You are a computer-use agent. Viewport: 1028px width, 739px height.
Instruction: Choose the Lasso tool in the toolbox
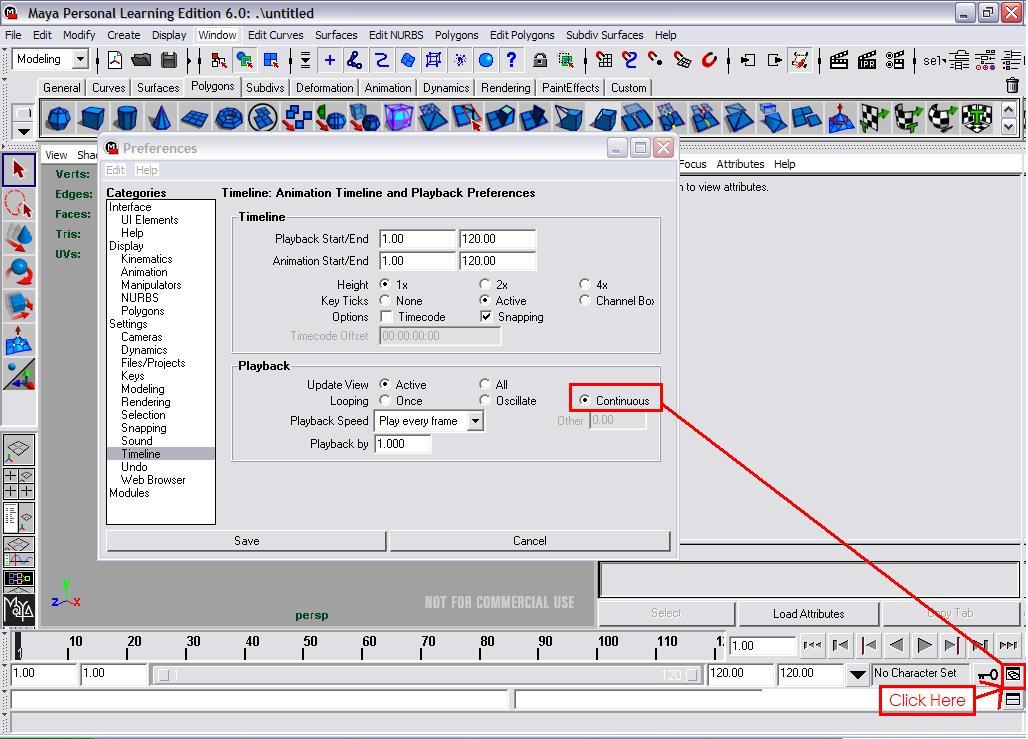19,204
